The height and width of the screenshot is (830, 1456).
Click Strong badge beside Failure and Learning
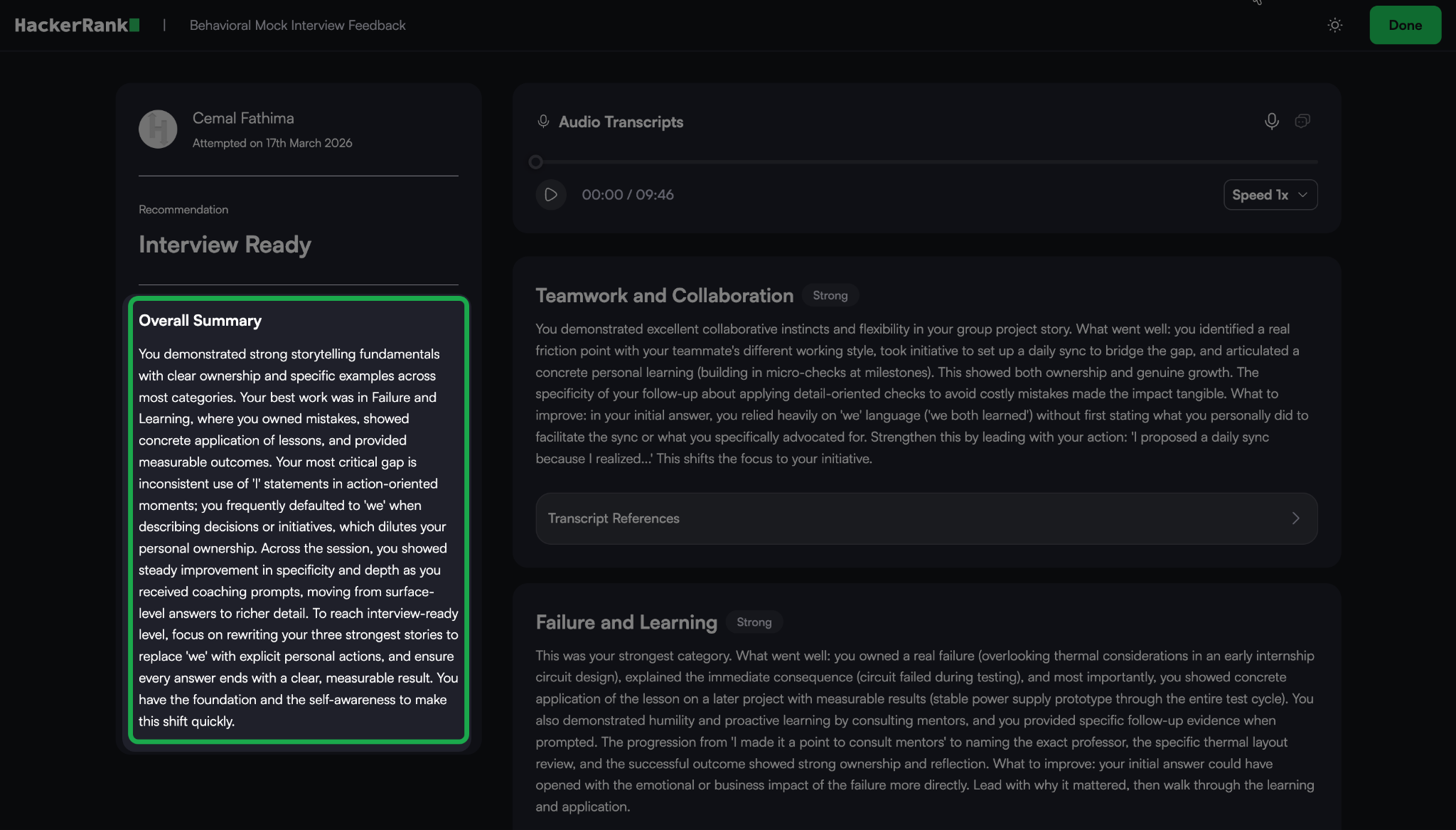click(754, 622)
